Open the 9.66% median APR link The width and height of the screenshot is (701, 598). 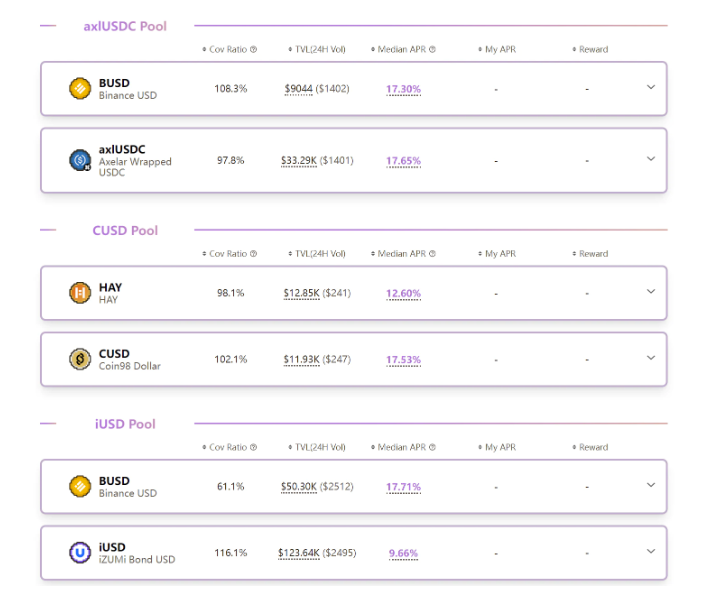(x=403, y=553)
